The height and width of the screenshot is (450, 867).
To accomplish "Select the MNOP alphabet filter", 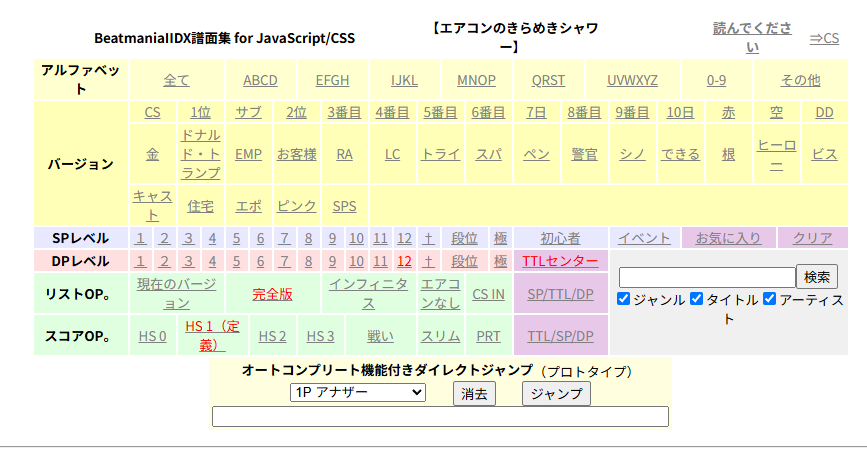I will pyautogui.click(x=476, y=81).
